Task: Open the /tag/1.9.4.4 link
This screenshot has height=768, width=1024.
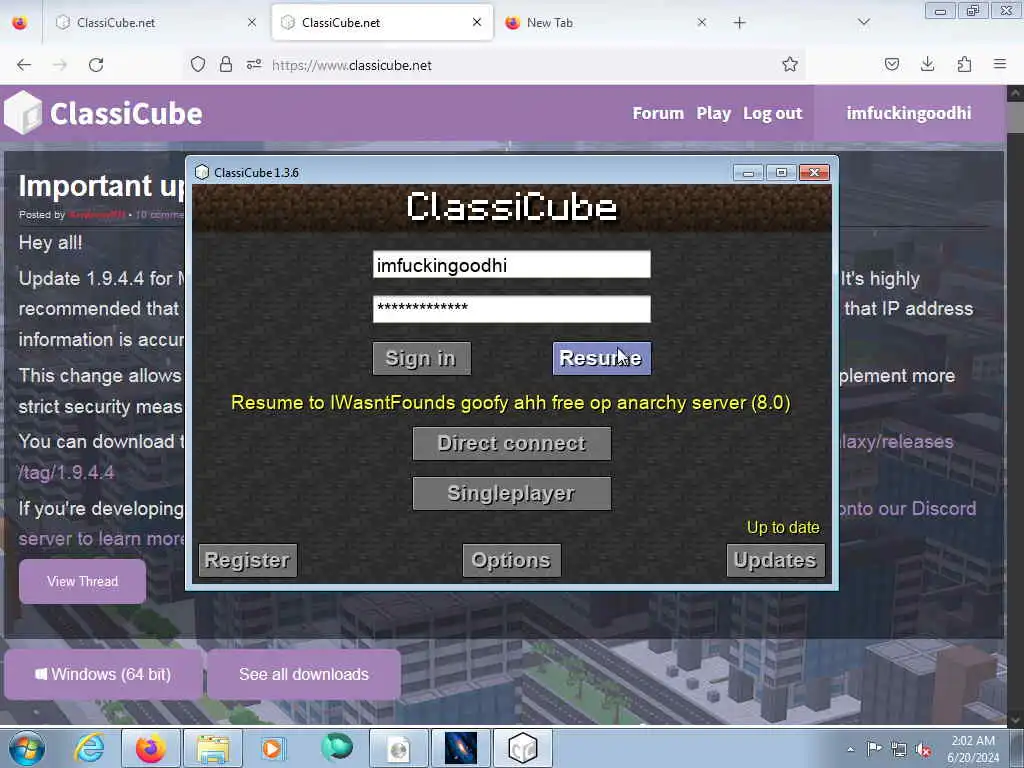Action: pos(66,472)
